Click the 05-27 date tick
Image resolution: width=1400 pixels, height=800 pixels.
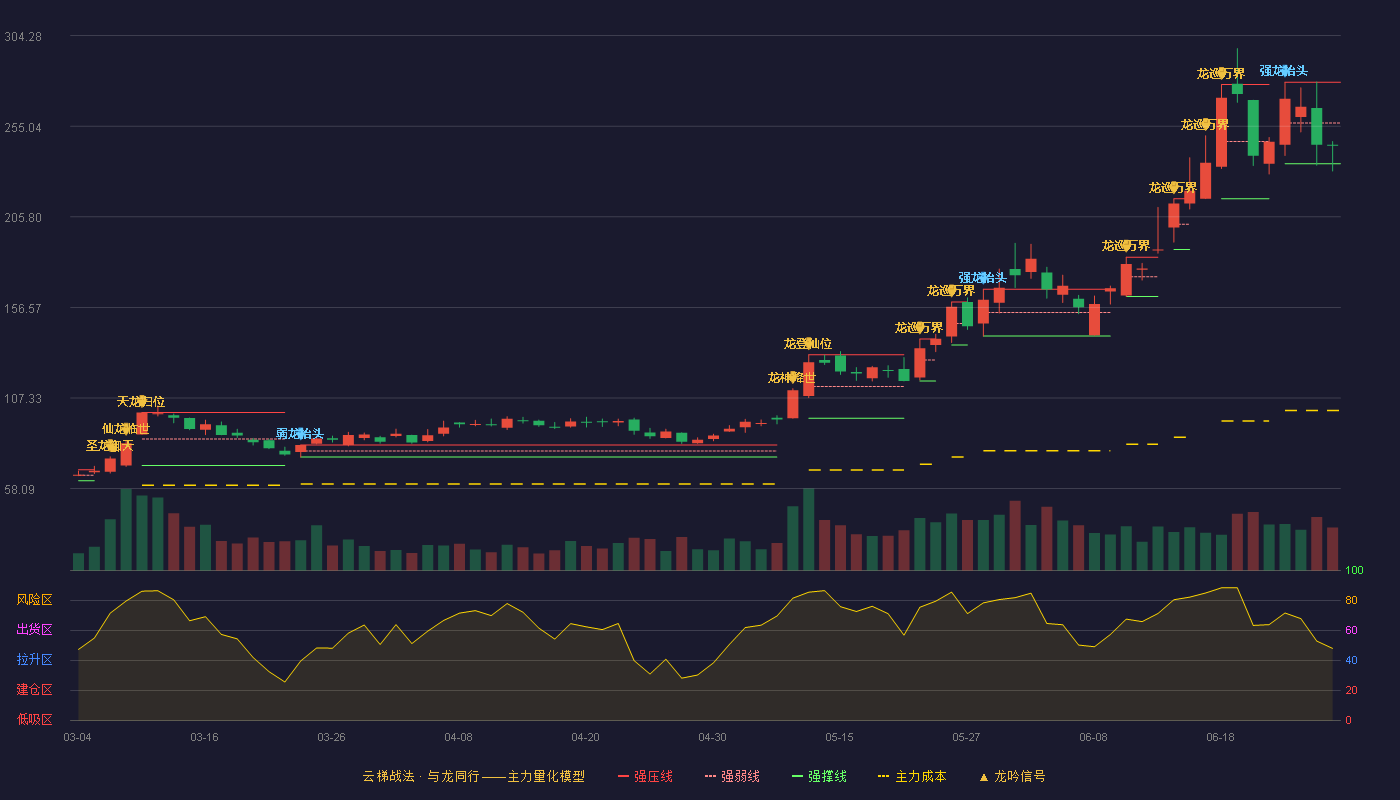point(966,737)
